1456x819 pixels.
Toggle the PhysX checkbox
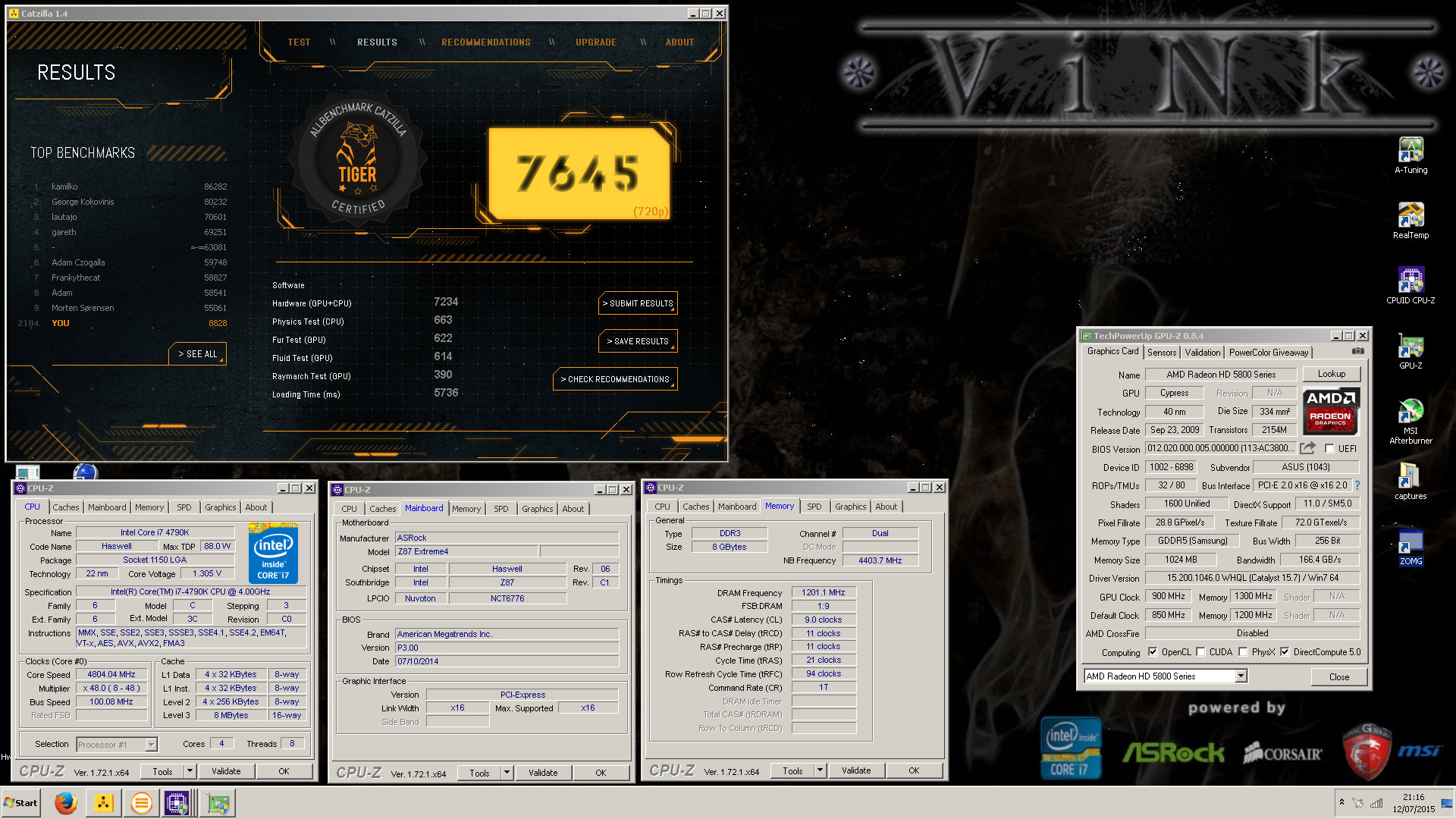coord(1243,652)
